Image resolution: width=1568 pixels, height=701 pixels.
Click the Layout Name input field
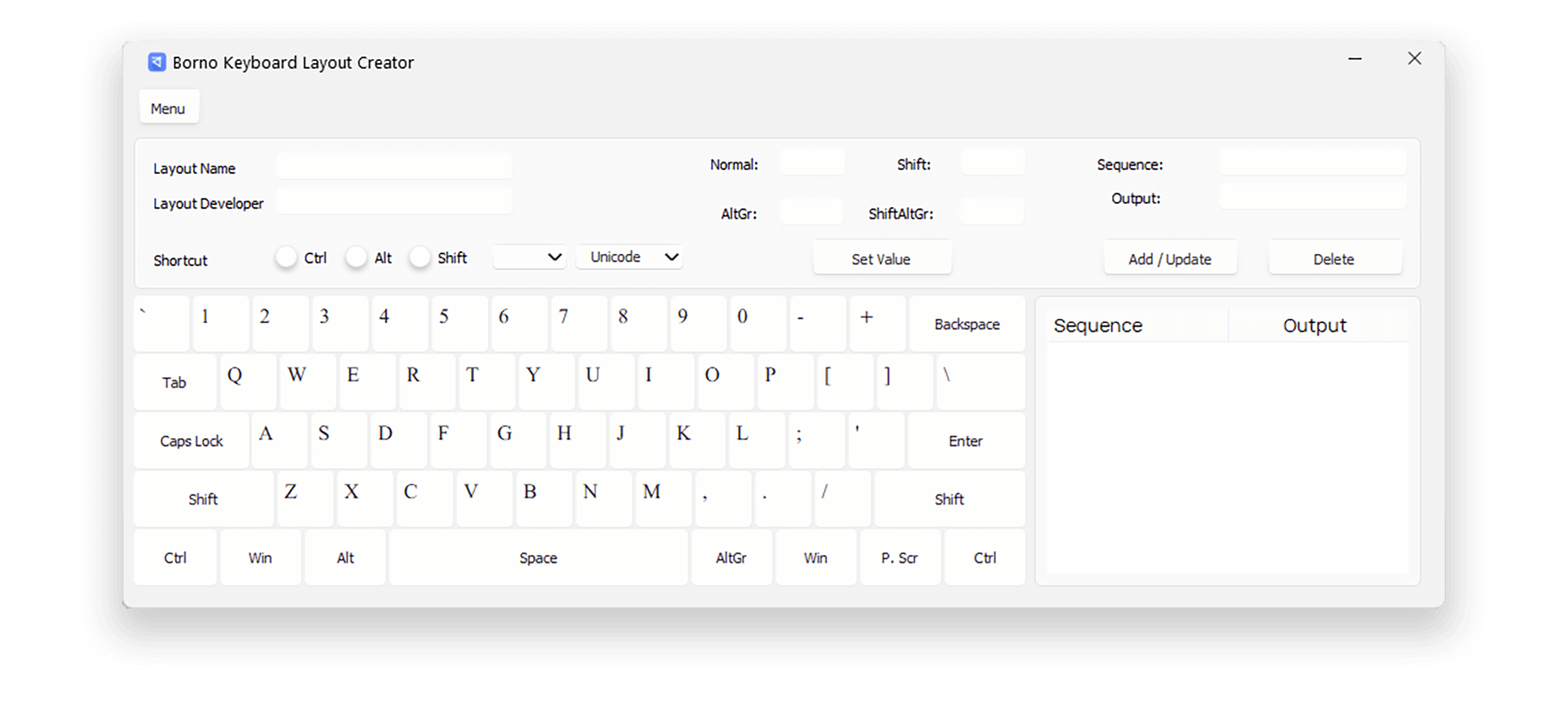tap(394, 167)
